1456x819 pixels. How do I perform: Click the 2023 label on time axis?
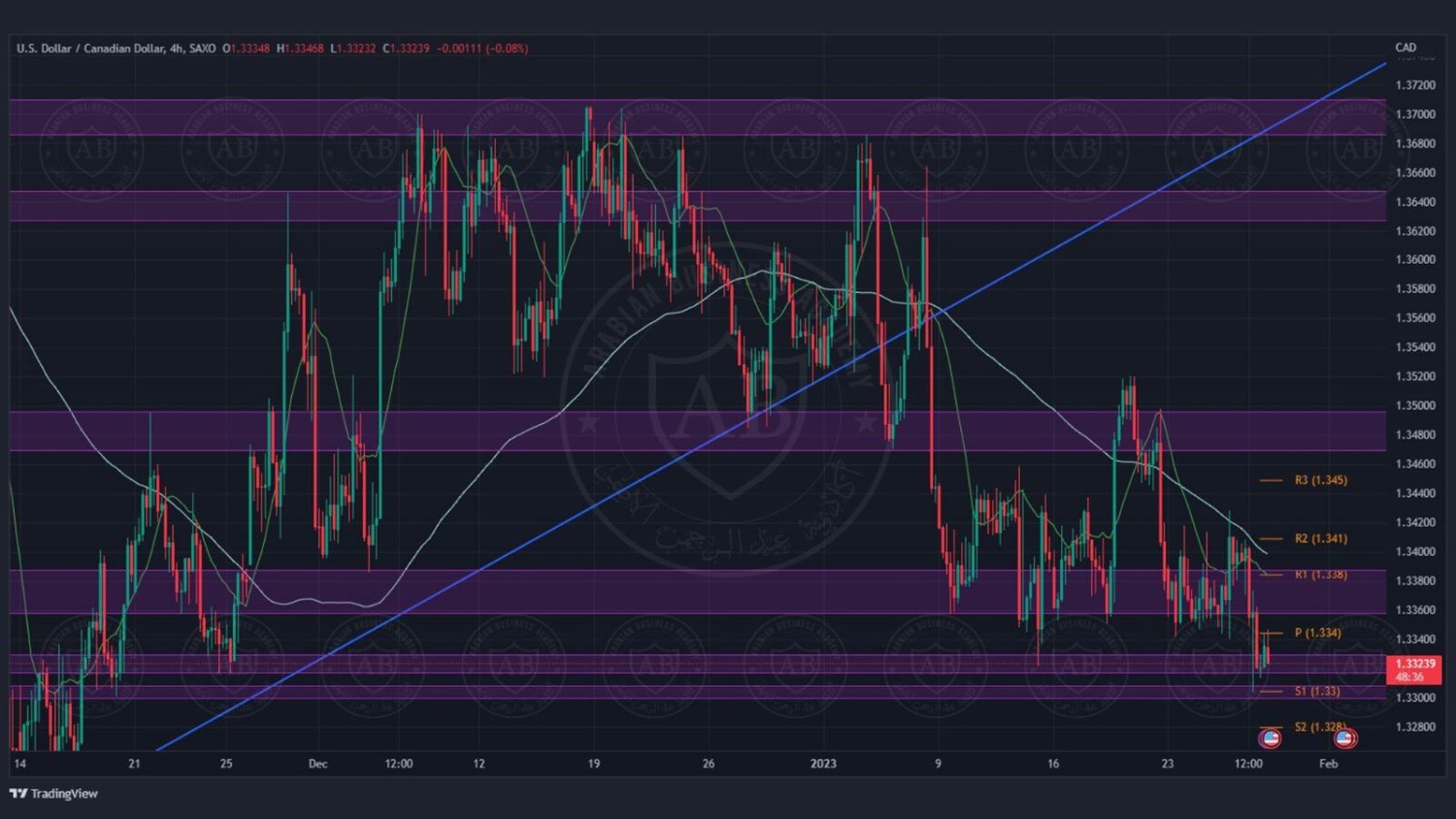coord(822,764)
